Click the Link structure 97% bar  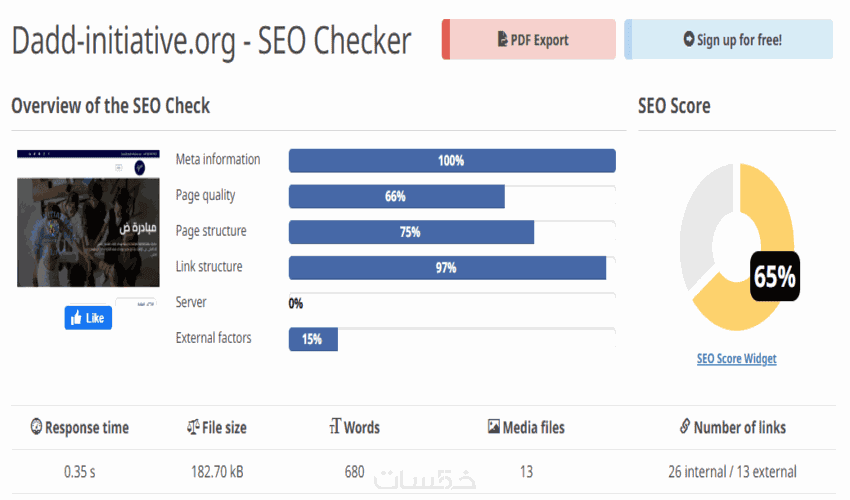pos(447,268)
